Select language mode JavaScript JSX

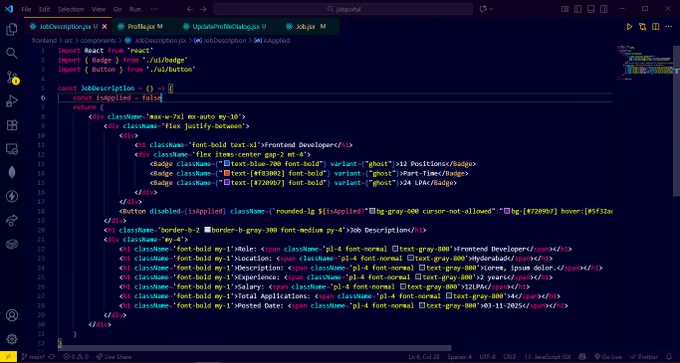coord(552,357)
